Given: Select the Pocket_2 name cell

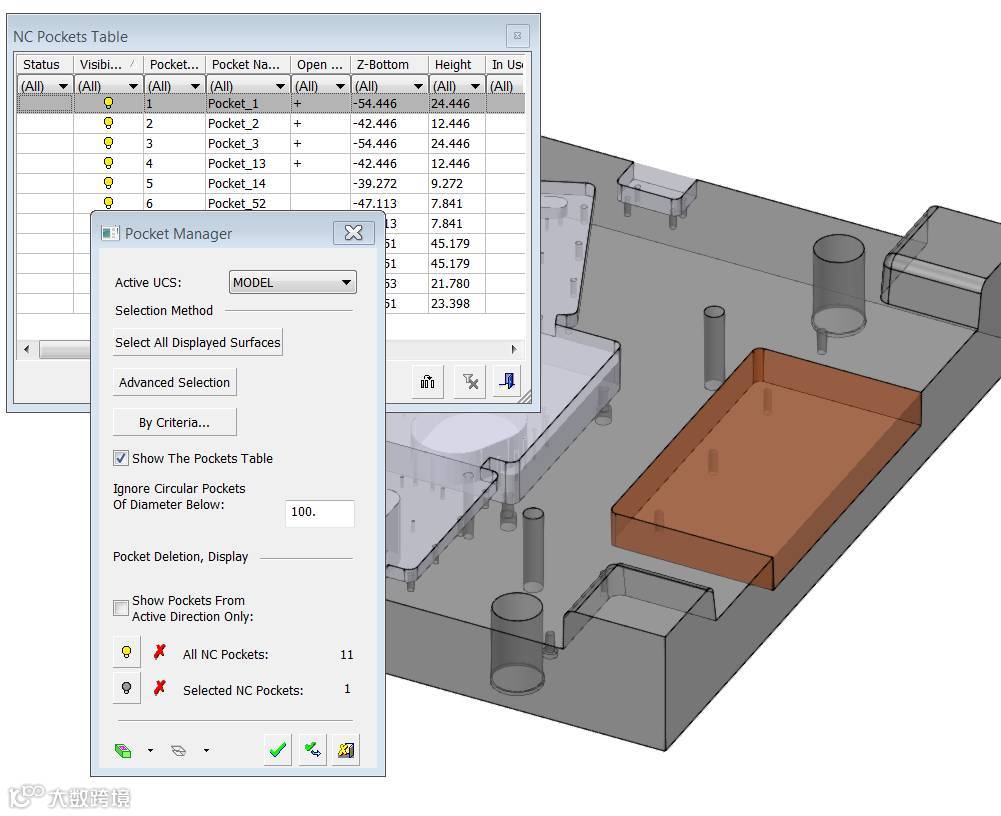Looking at the screenshot, I should click(248, 123).
